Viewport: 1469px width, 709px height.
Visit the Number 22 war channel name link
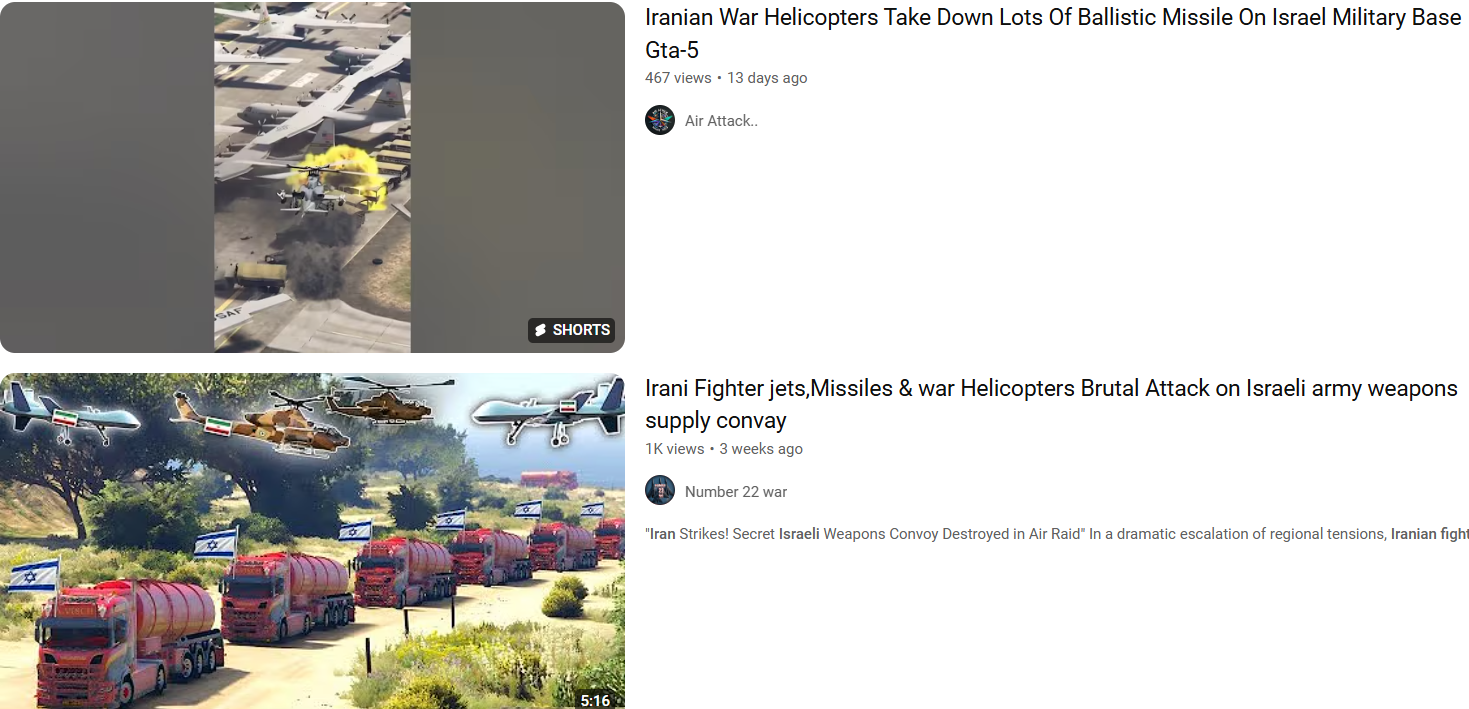[736, 492]
